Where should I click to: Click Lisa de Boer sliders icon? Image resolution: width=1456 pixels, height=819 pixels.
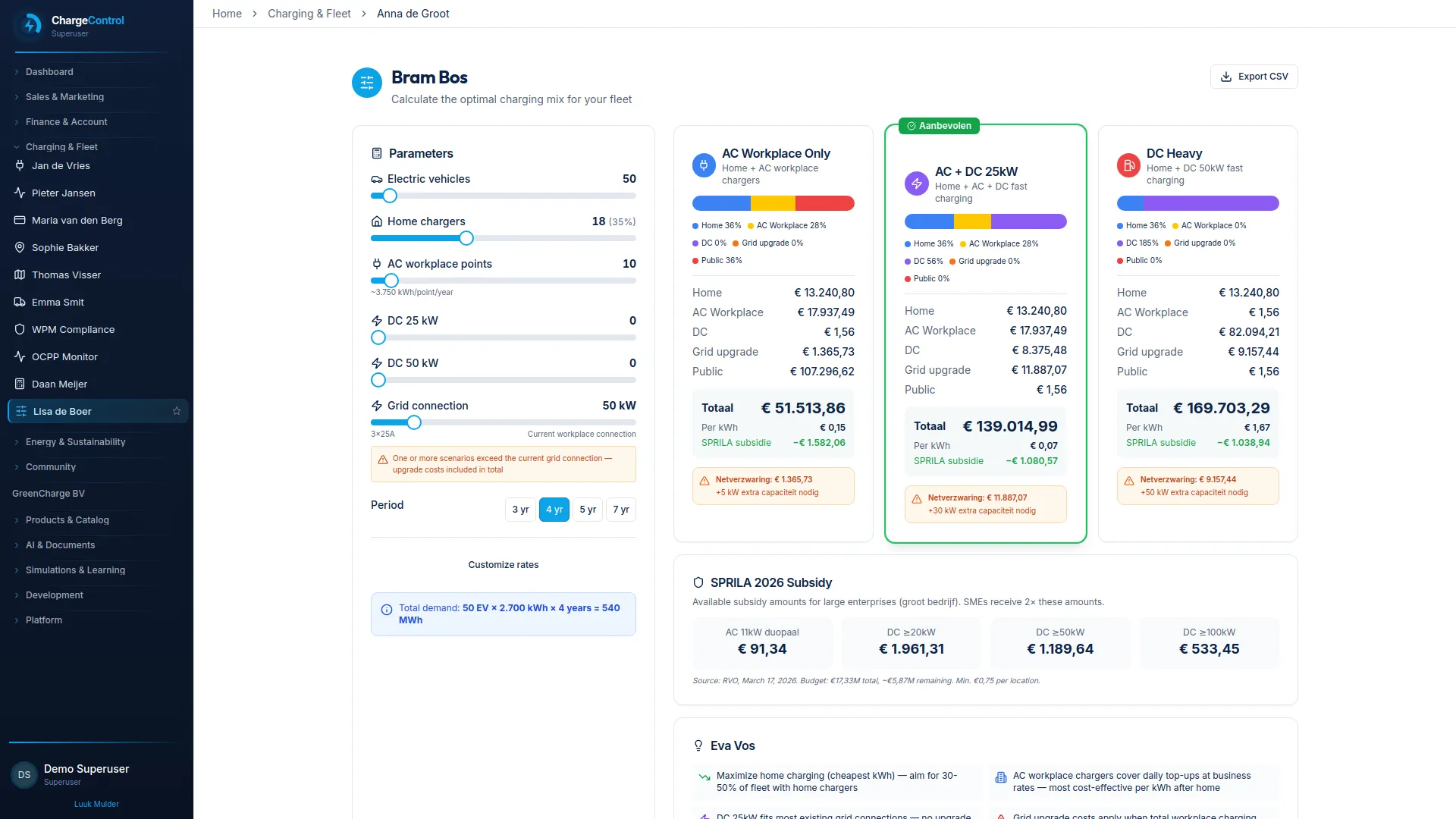click(21, 412)
